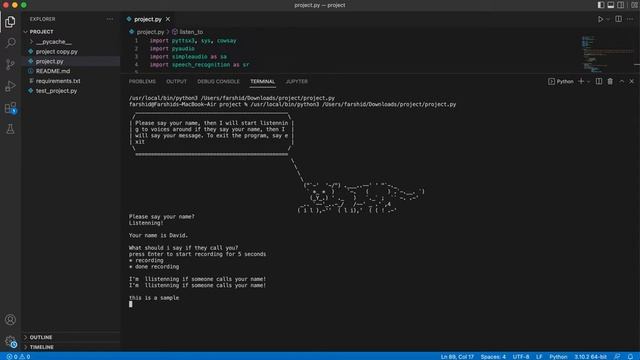Change encoding via UTF-8 status entry
The image size is (640, 360).
click(521, 357)
